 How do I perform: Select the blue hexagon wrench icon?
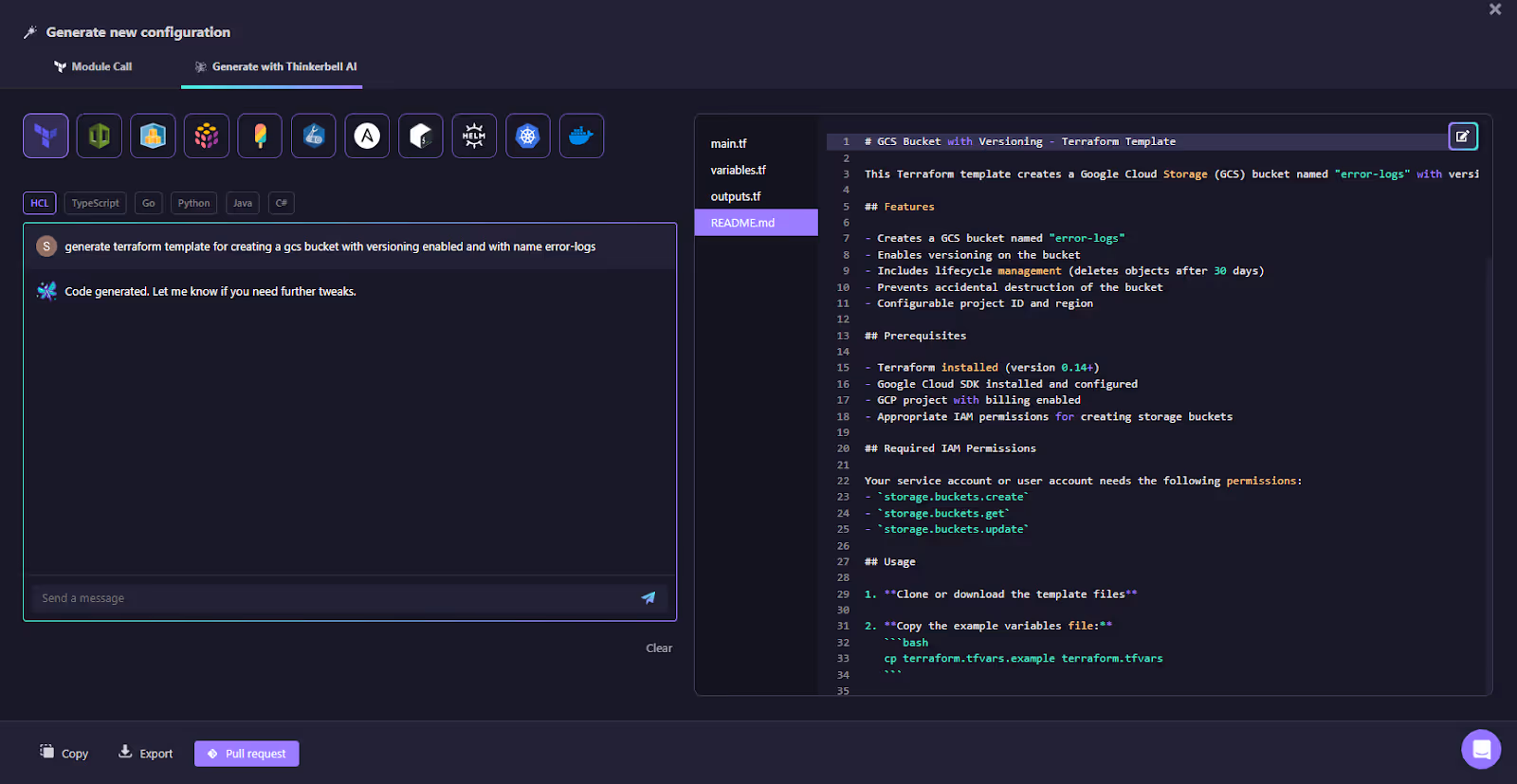click(x=314, y=136)
